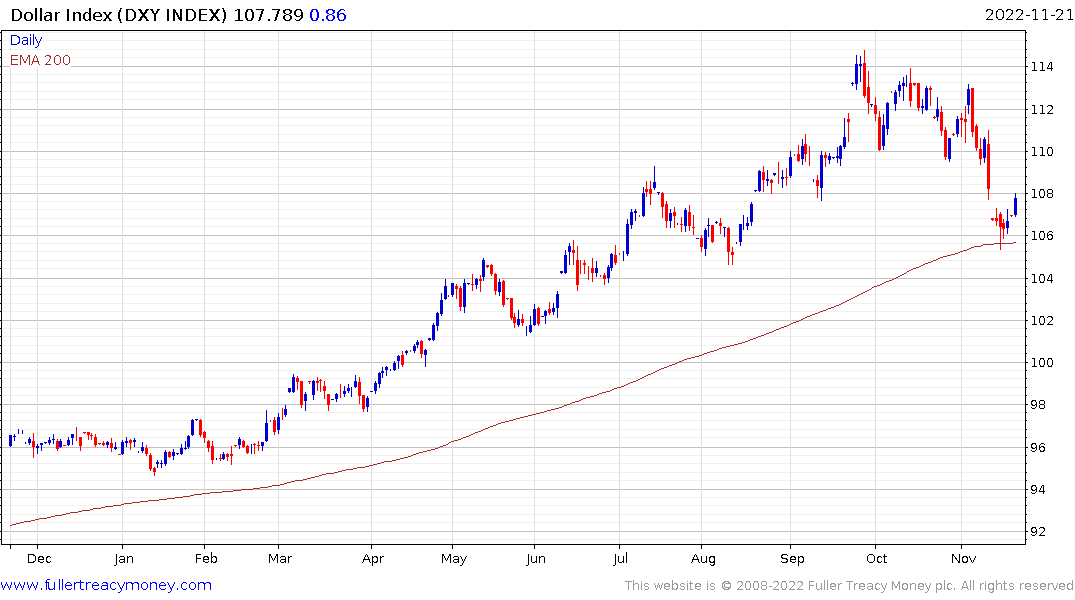Open the www.fullertreacymoney.com link
The image size is (1075, 600).
pyautogui.click(x=106, y=585)
